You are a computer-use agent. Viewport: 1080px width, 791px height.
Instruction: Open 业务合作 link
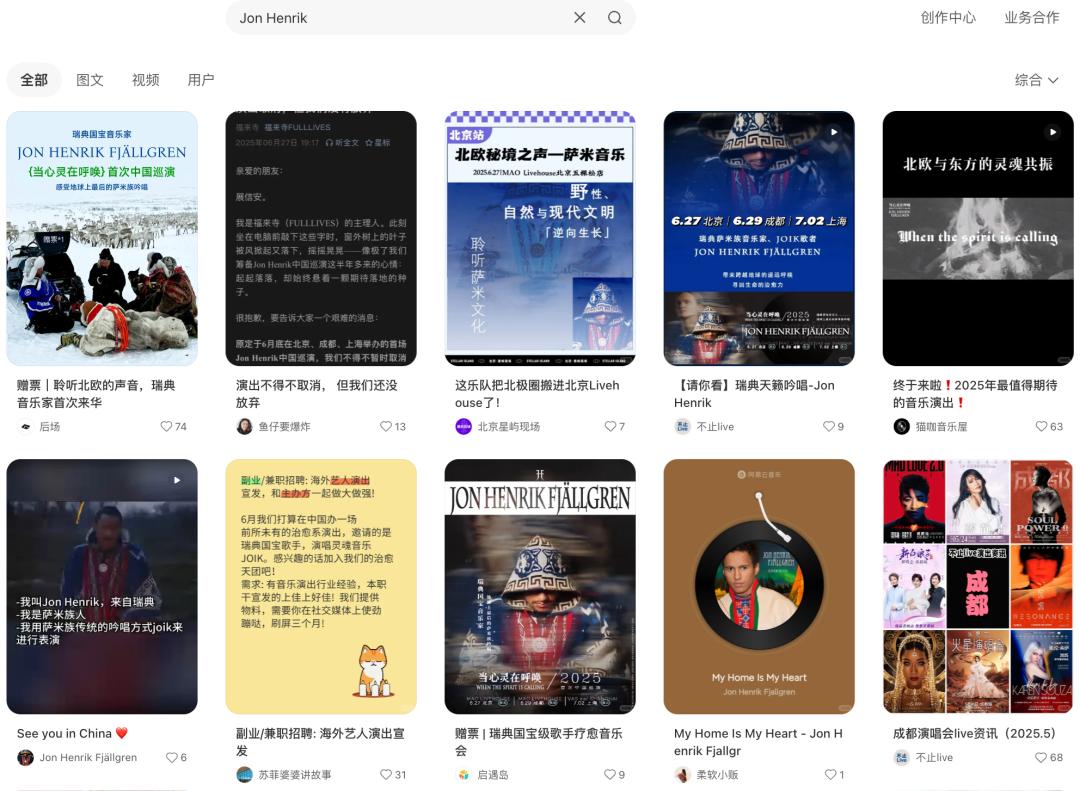(1031, 18)
